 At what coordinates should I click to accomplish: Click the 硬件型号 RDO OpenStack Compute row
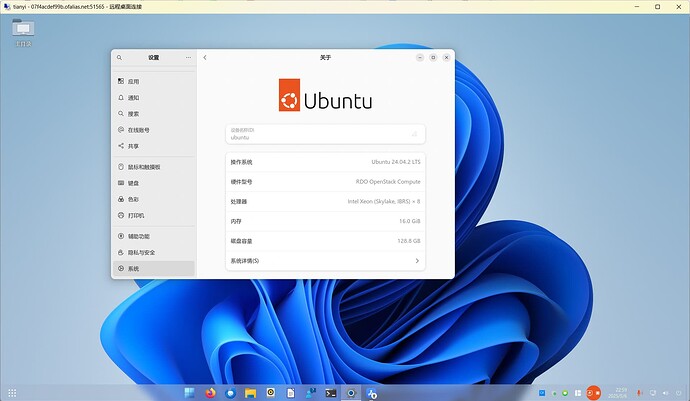point(325,181)
